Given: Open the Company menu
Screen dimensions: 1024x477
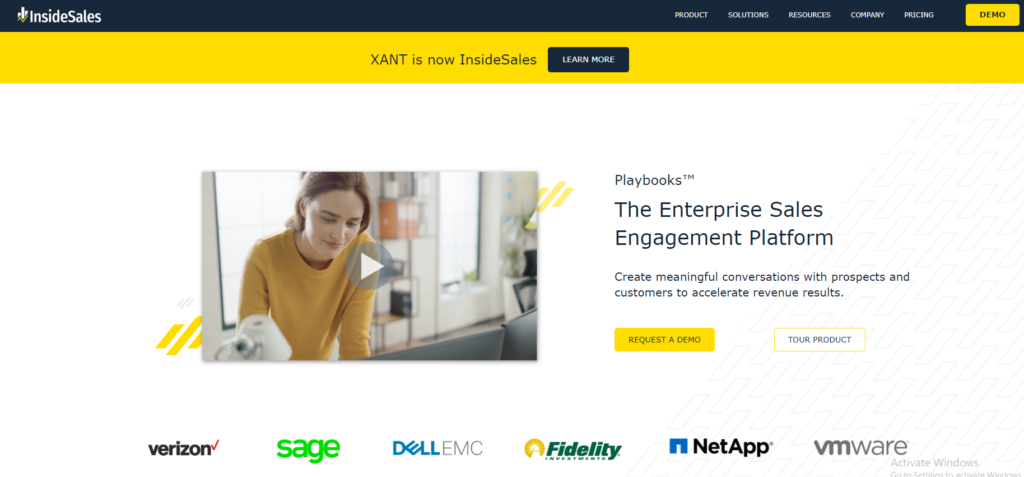Looking at the screenshot, I should point(867,15).
